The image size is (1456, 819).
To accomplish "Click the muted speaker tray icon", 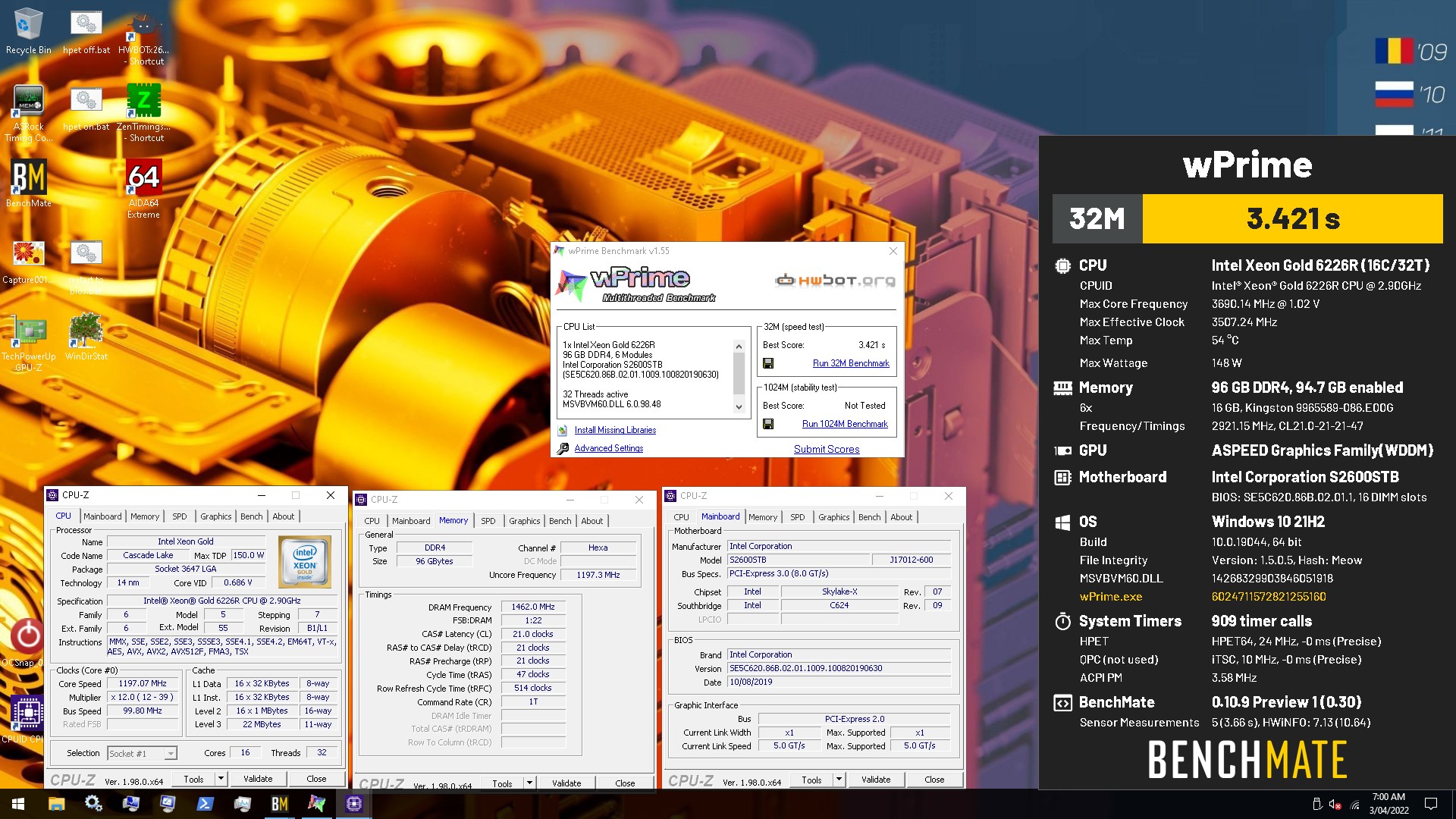I will coord(1335,804).
